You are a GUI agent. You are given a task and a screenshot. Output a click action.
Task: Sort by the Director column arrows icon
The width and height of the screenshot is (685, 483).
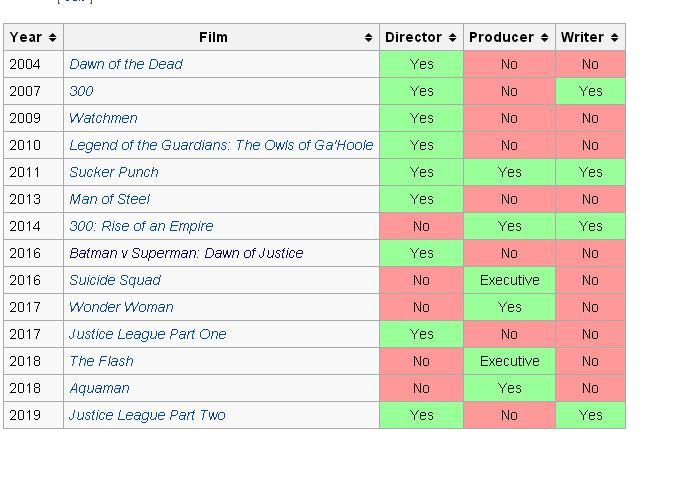click(452, 38)
